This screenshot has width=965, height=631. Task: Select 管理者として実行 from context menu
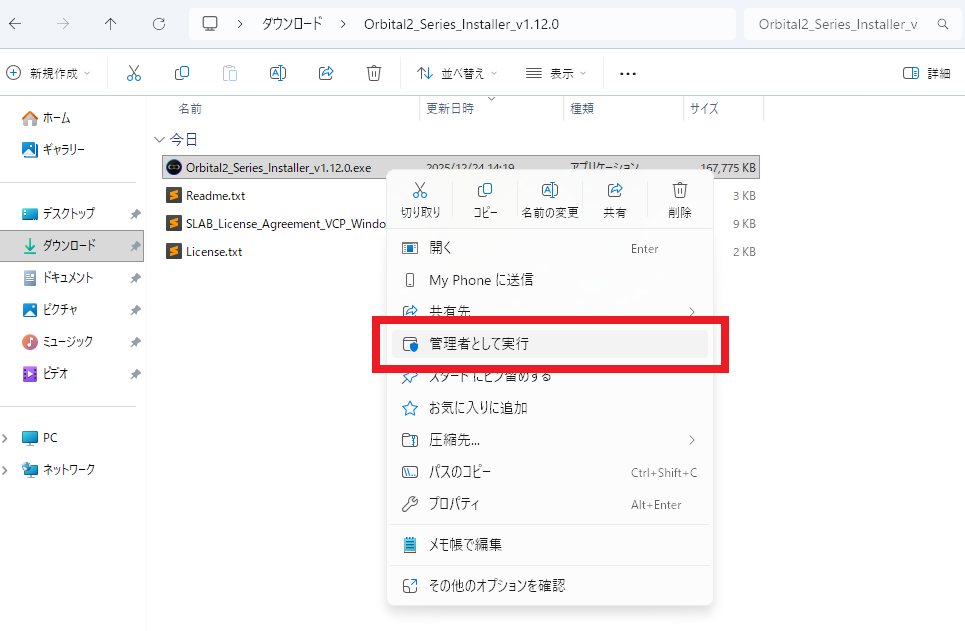[479, 344]
